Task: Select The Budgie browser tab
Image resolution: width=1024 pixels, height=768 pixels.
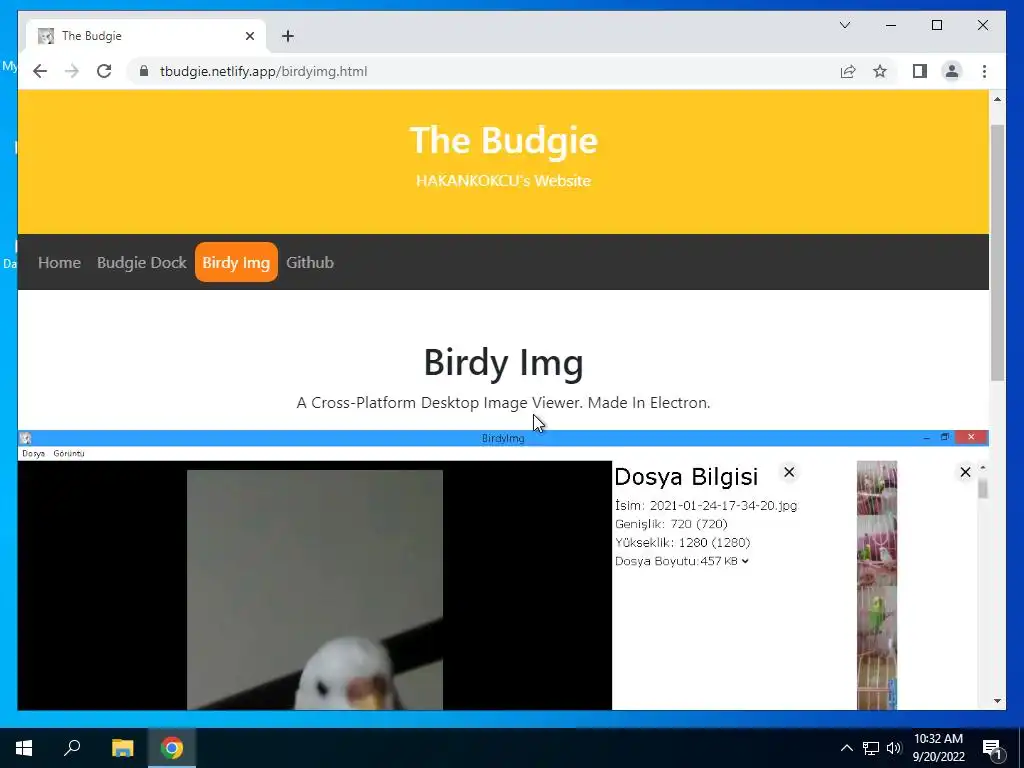Action: 146,36
